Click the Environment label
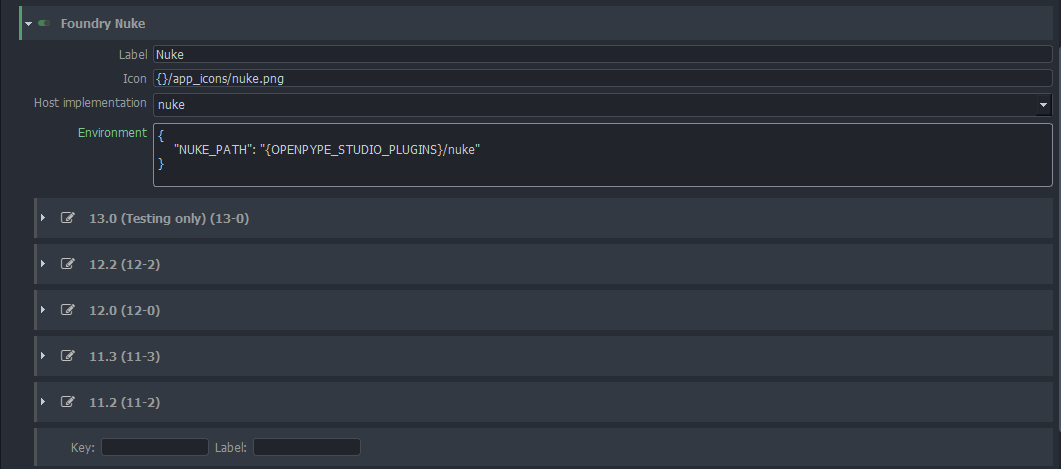This screenshot has width=1061, height=469. click(112, 132)
